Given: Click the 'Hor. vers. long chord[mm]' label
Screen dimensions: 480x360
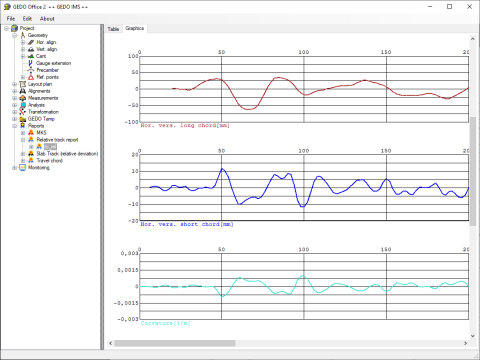Looking at the screenshot, I should pos(185,126).
